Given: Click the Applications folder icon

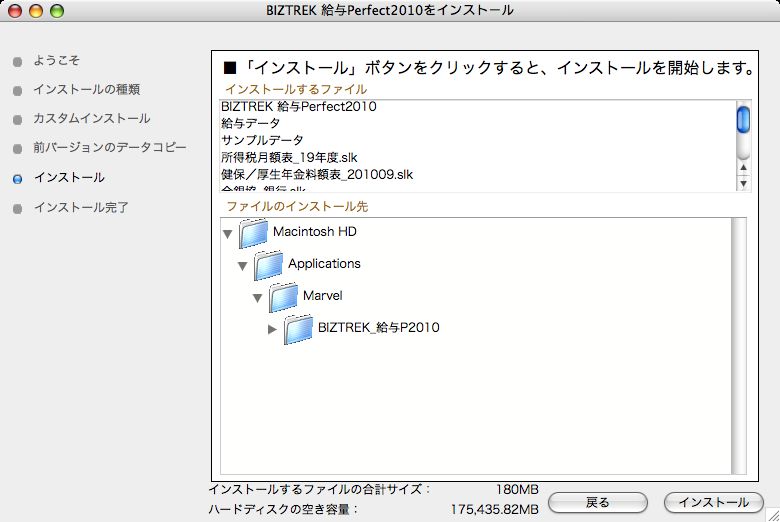Looking at the screenshot, I should pos(269,265).
